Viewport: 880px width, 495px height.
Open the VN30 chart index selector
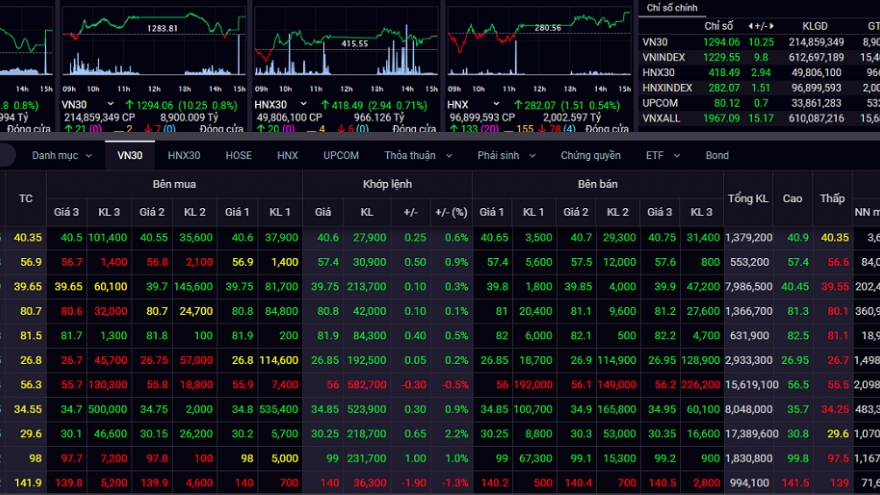[88, 104]
